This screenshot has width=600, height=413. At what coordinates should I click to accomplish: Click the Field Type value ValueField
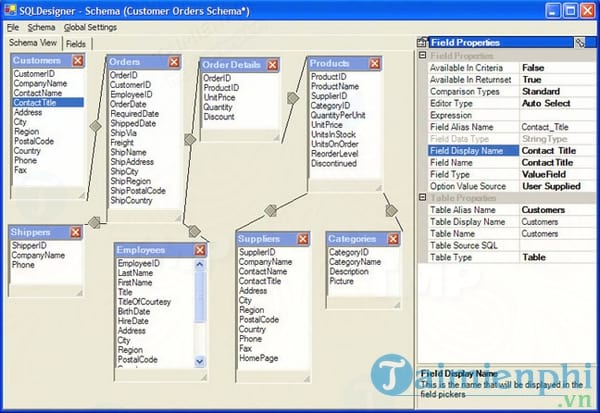tap(557, 175)
